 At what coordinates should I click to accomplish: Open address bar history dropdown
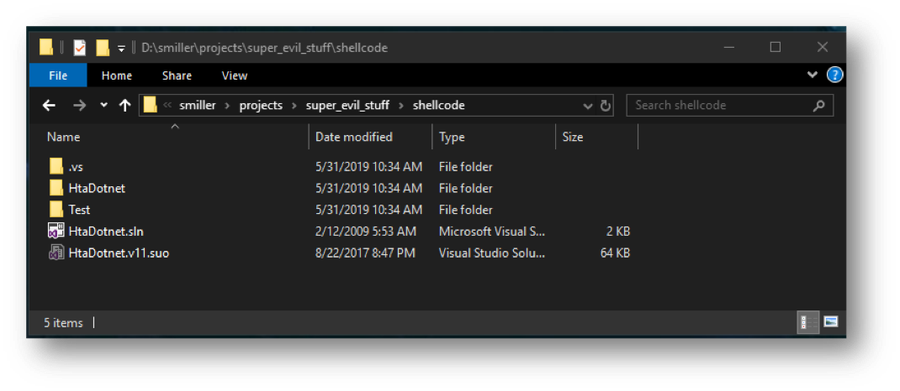[588, 106]
